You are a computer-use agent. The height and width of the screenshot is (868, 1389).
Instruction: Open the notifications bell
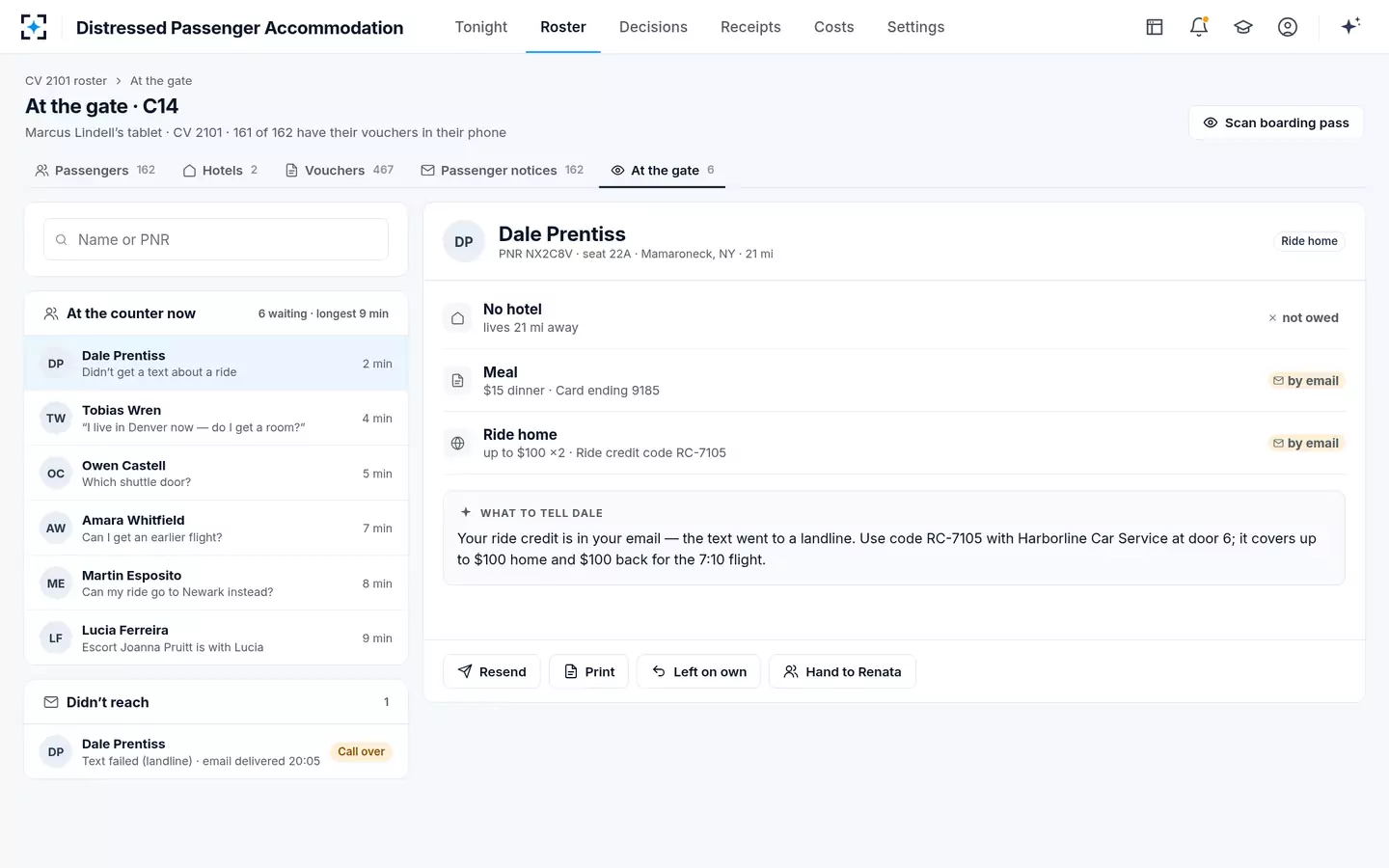[1199, 27]
